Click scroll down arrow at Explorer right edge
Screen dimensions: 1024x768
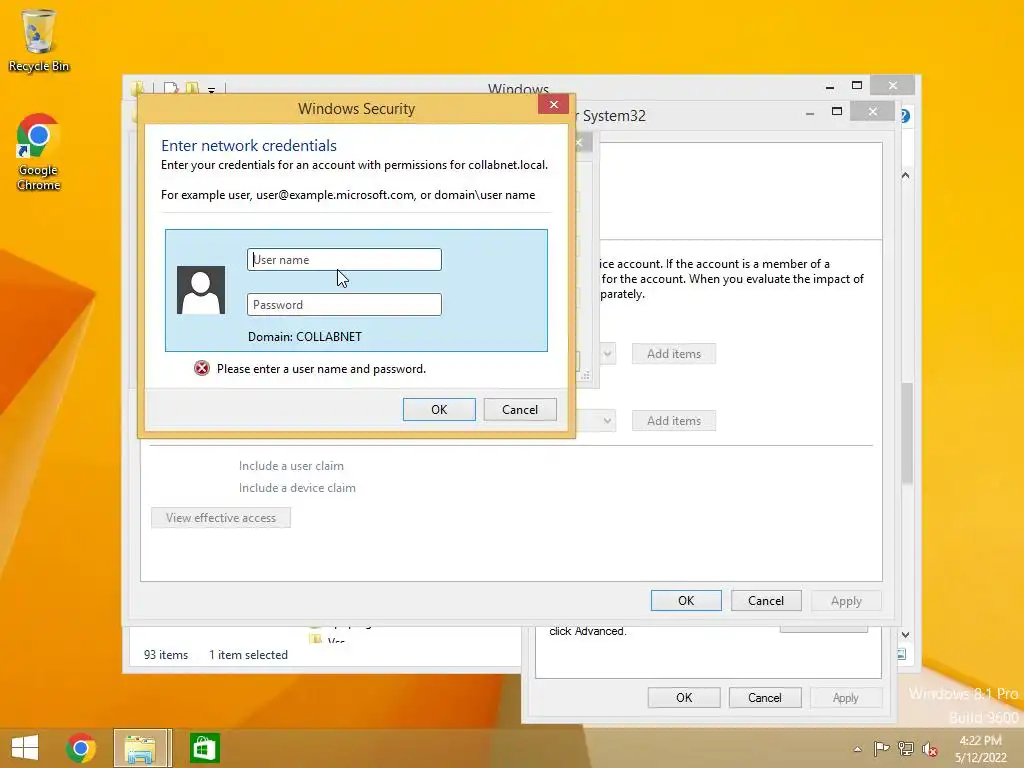coord(906,635)
